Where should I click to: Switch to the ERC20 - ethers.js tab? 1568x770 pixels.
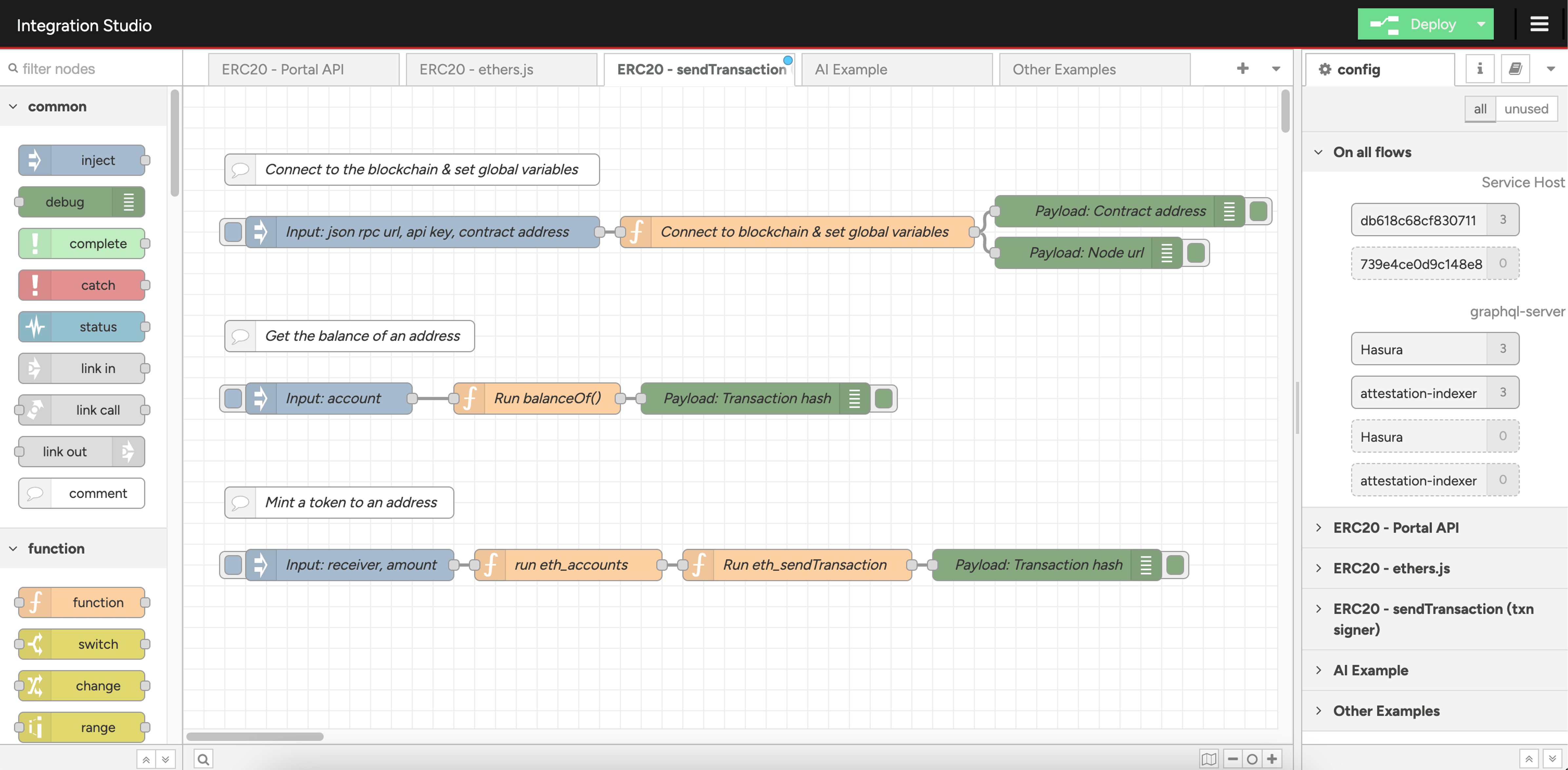476,69
